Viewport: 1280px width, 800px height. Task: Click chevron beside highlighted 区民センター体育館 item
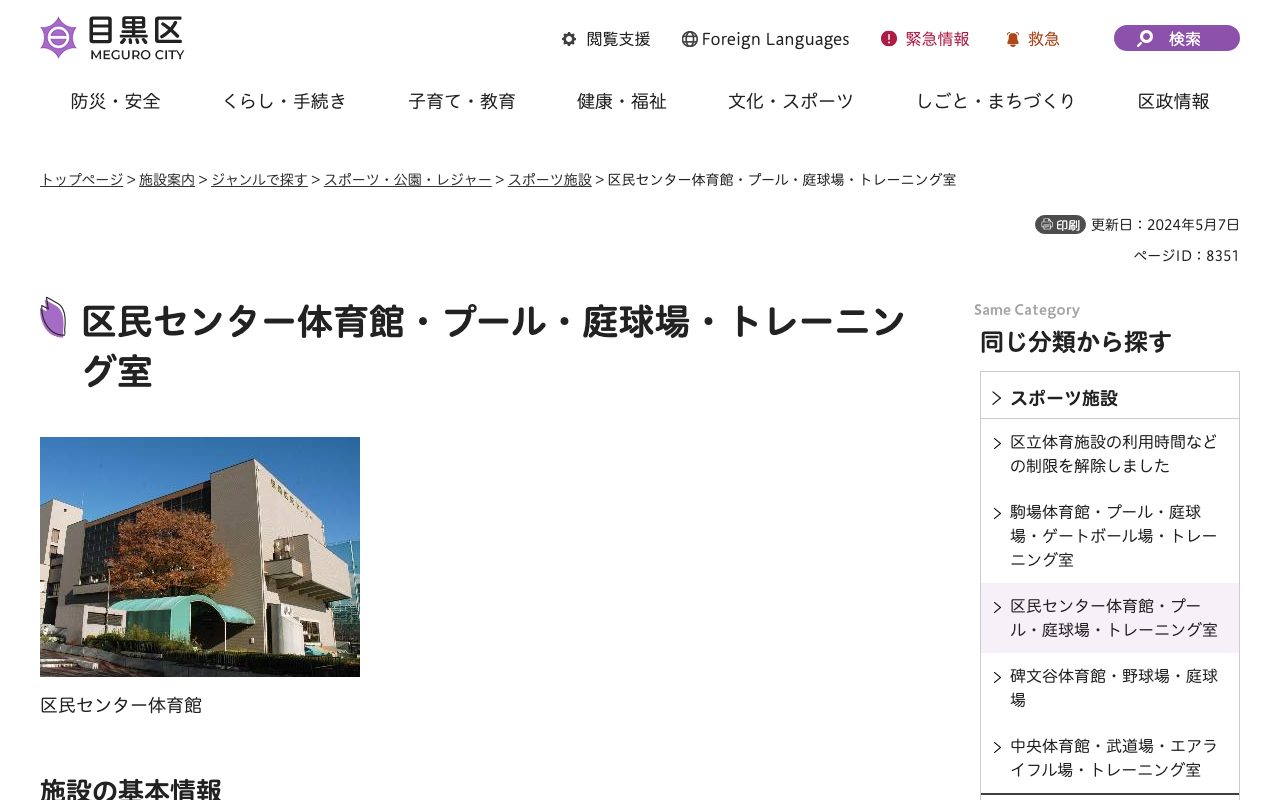997,607
